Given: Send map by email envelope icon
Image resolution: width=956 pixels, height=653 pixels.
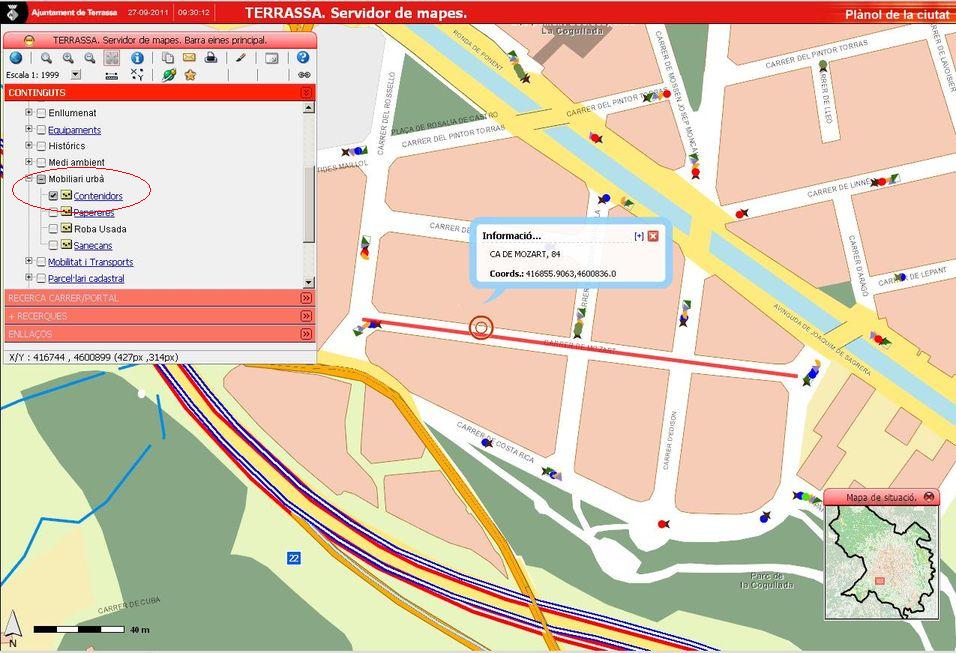Looking at the screenshot, I should pyautogui.click(x=189, y=57).
